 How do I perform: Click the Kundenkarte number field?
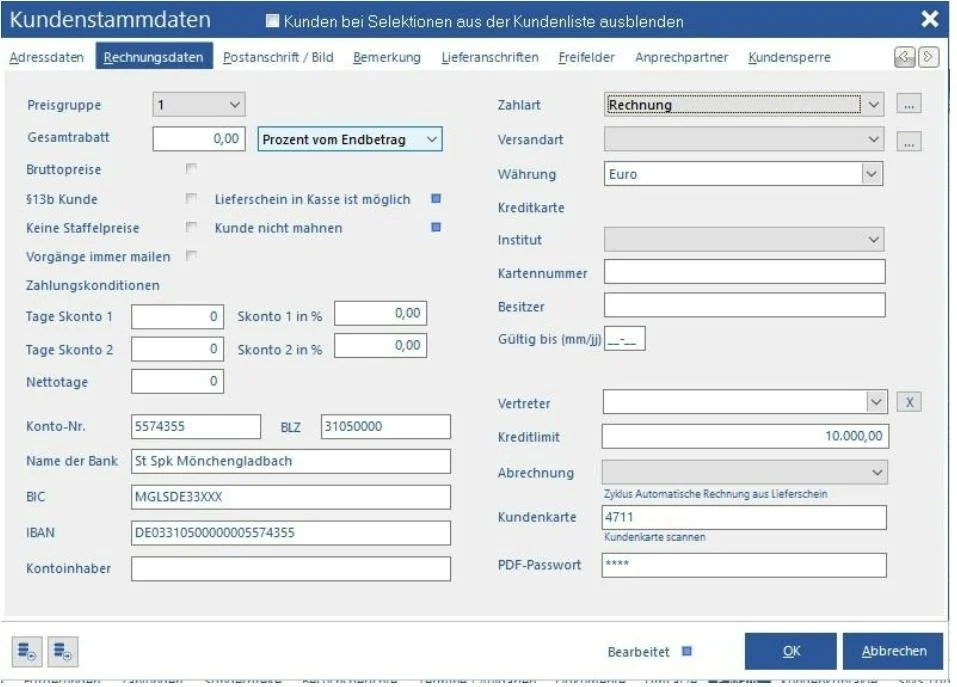point(744,517)
